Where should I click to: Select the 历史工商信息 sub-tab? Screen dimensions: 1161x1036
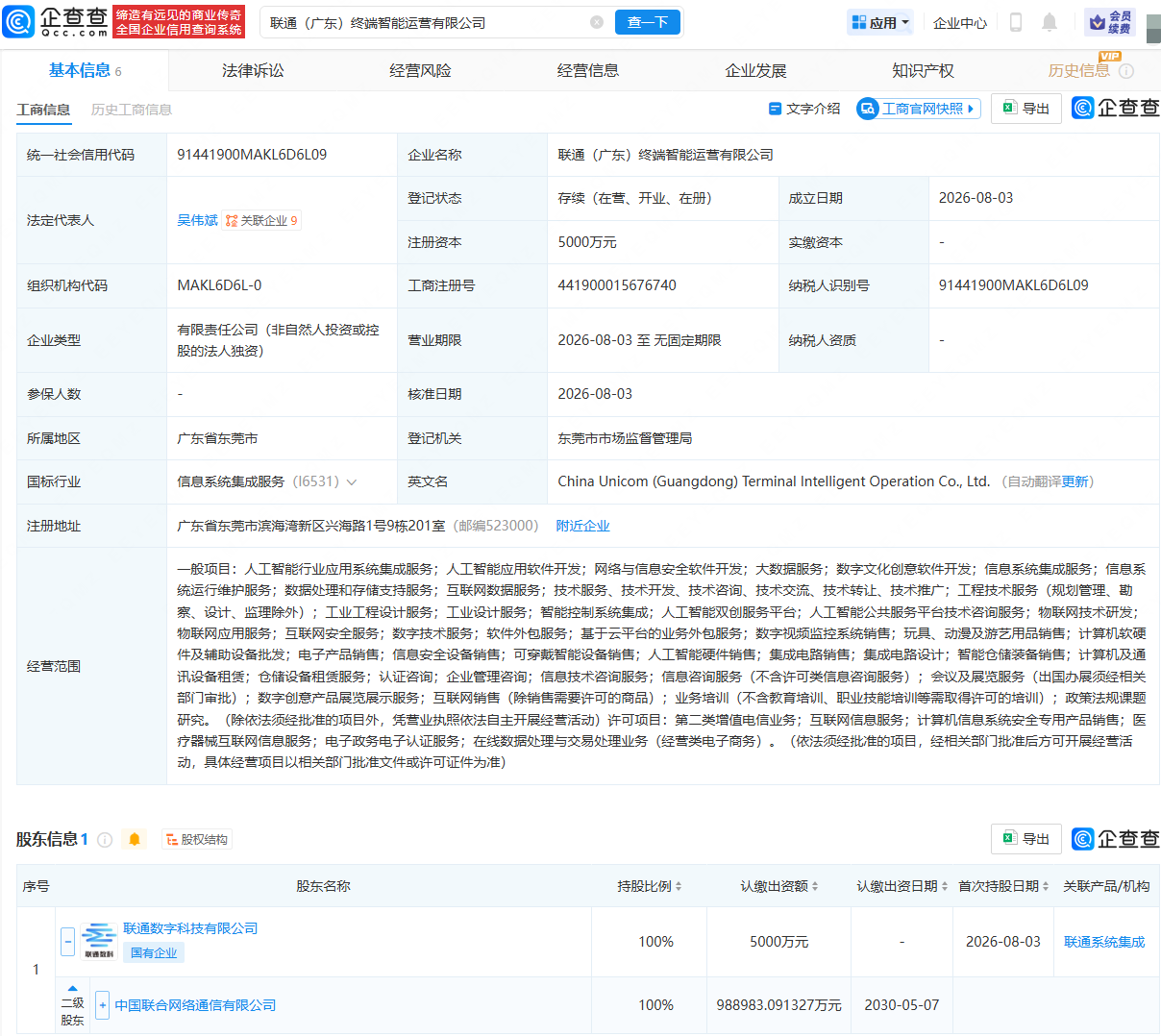(132, 110)
